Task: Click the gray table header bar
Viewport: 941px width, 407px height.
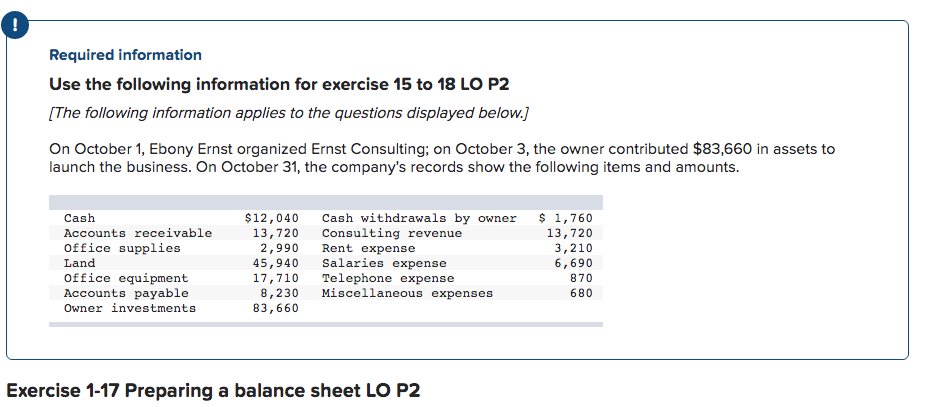Action: (326, 202)
